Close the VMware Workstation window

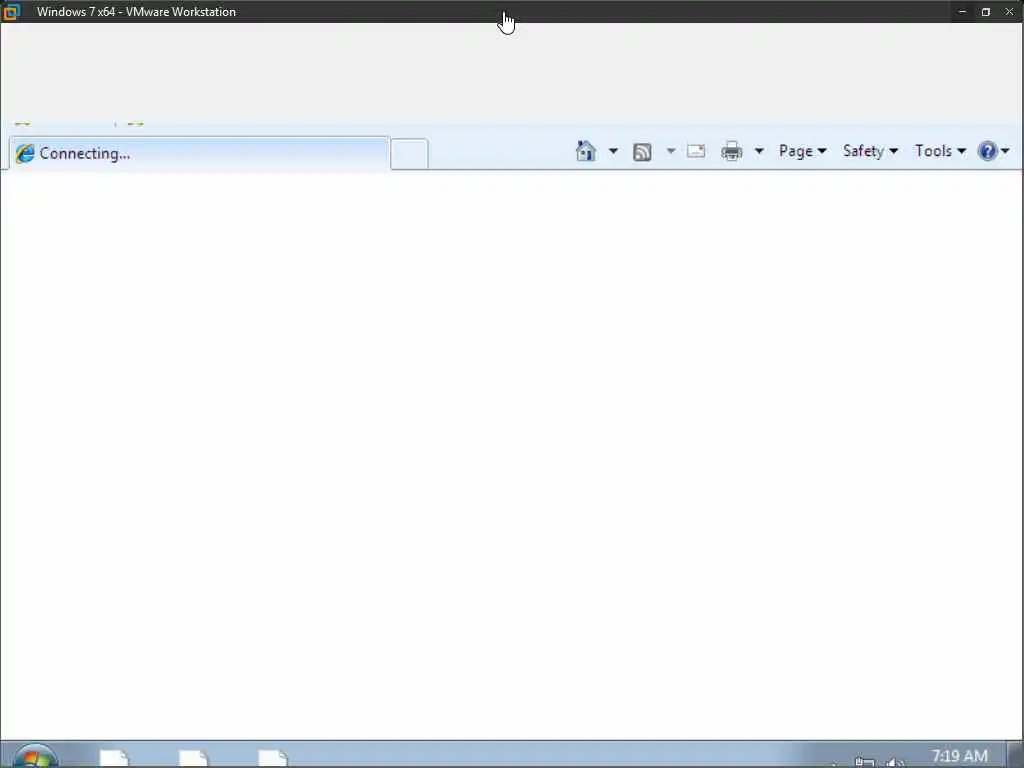(1009, 12)
